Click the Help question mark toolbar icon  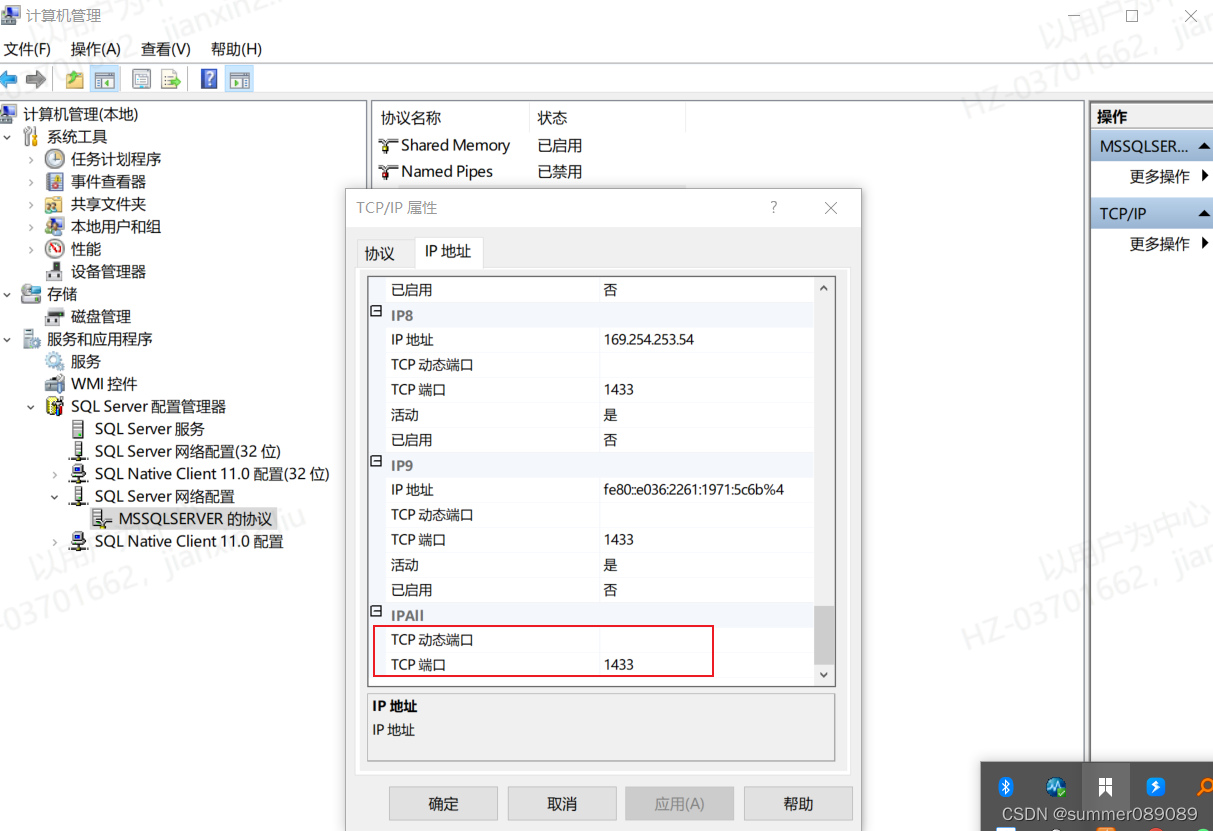208,78
